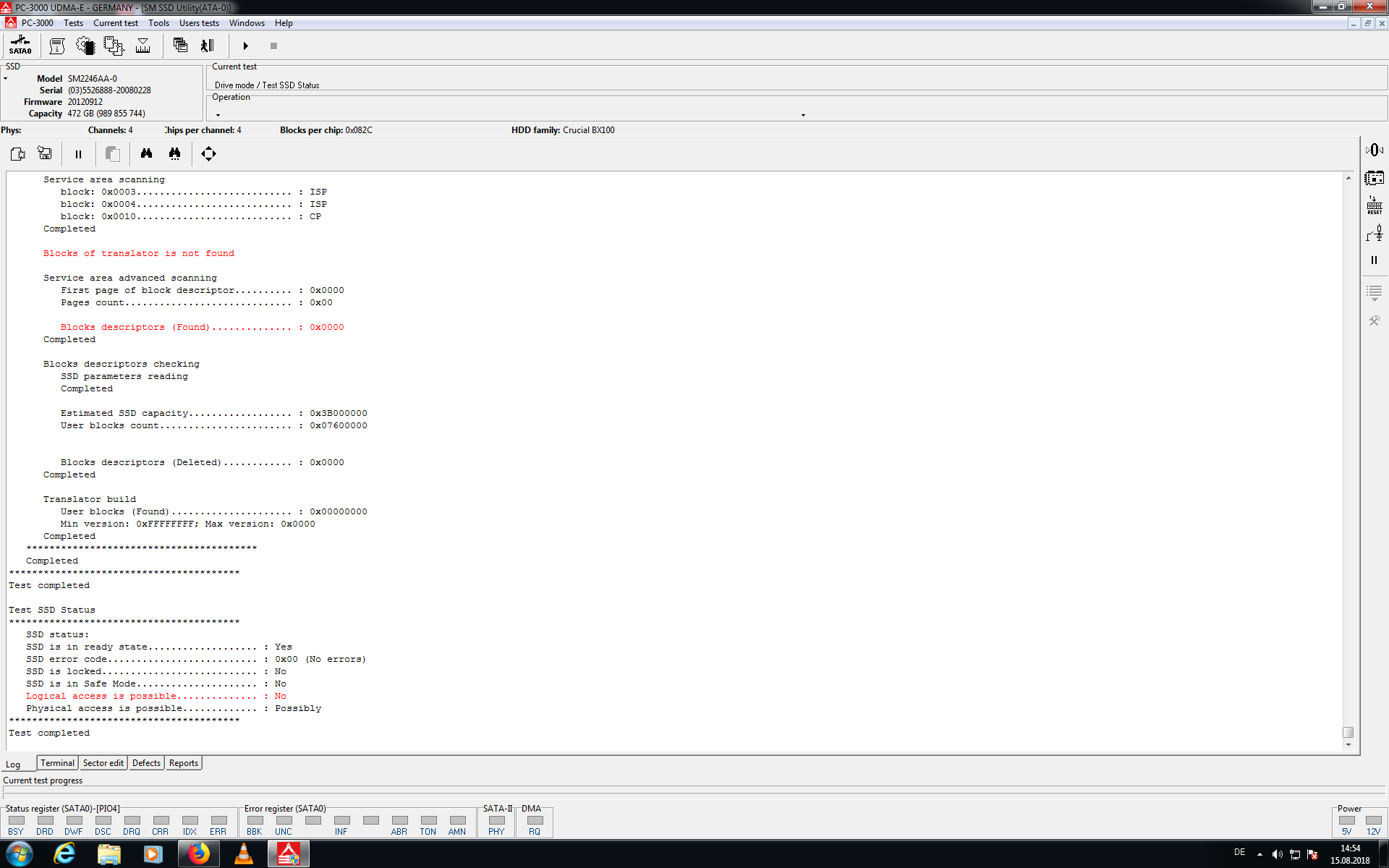Open the PC-3000 menu
1389x868 pixels.
37,23
